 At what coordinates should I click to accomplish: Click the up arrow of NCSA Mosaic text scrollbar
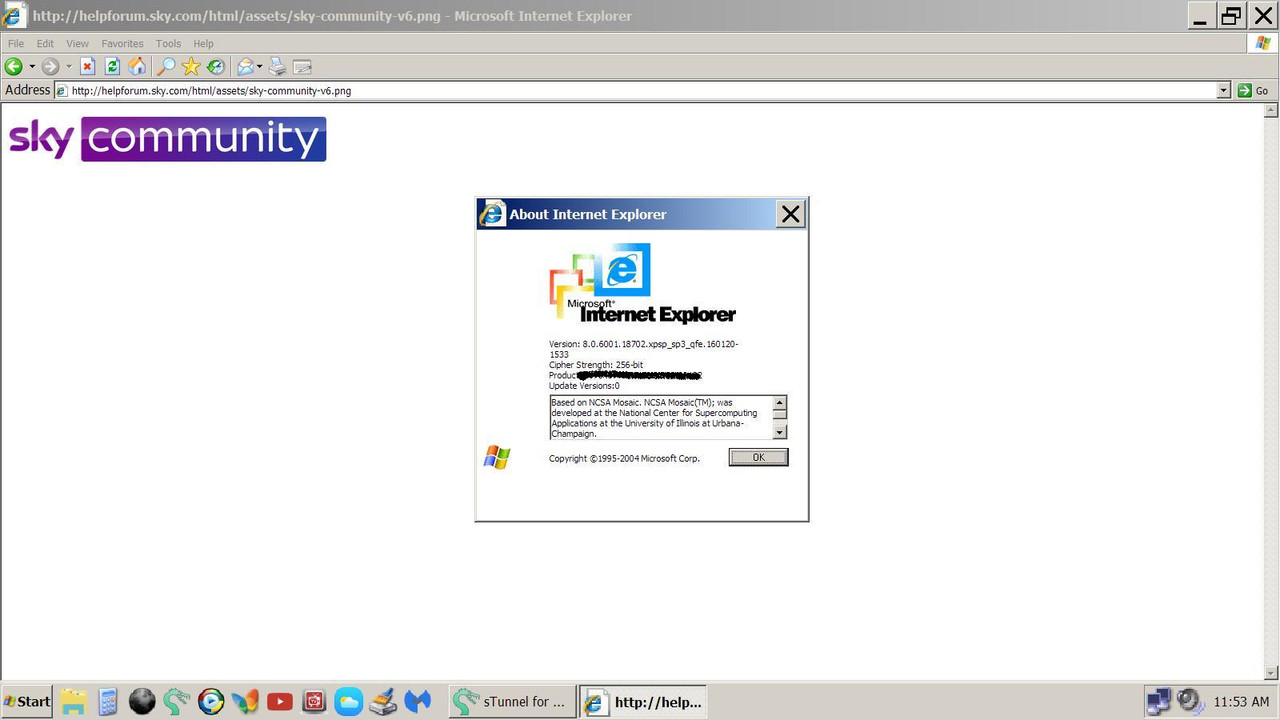coord(780,402)
